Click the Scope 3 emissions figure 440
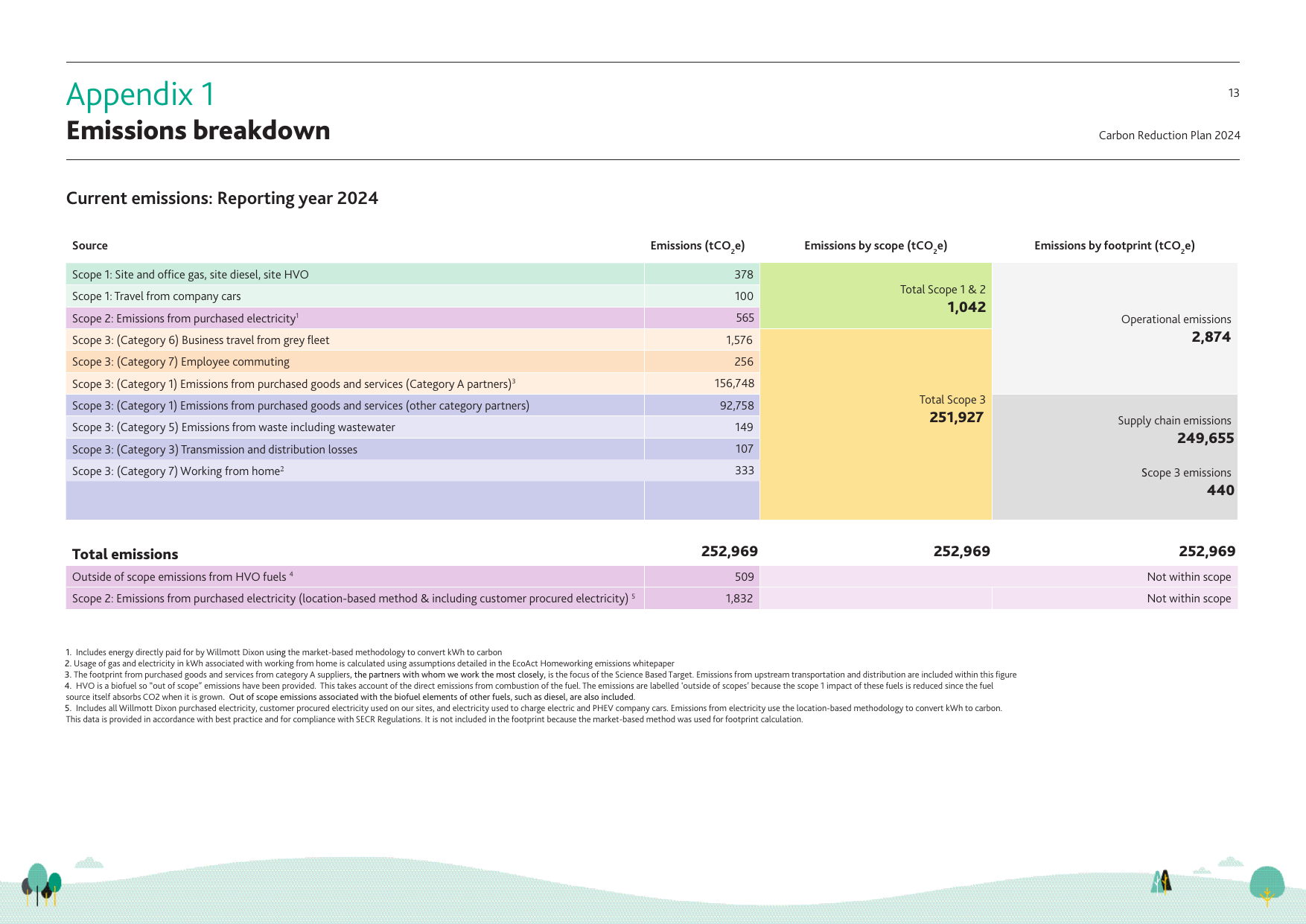This screenshot has height=924, width=1306. point(1220,490)
